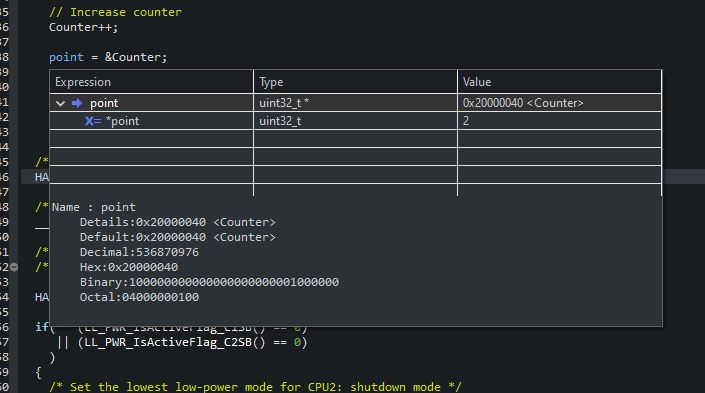Click the Details:0x20000040 <Counter> line

[178, 222]
